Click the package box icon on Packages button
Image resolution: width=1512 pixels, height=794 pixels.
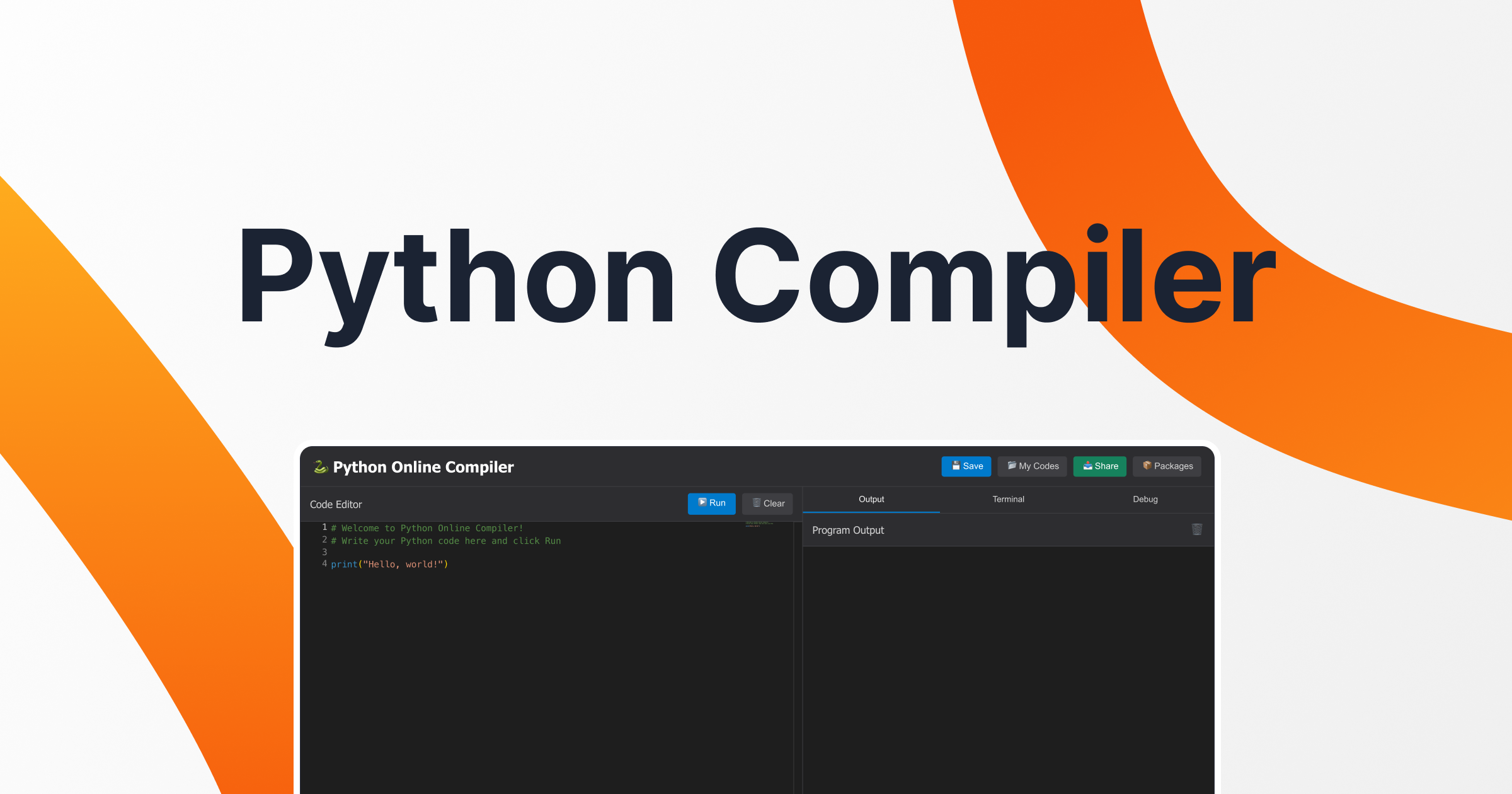tap(1148, 466)
